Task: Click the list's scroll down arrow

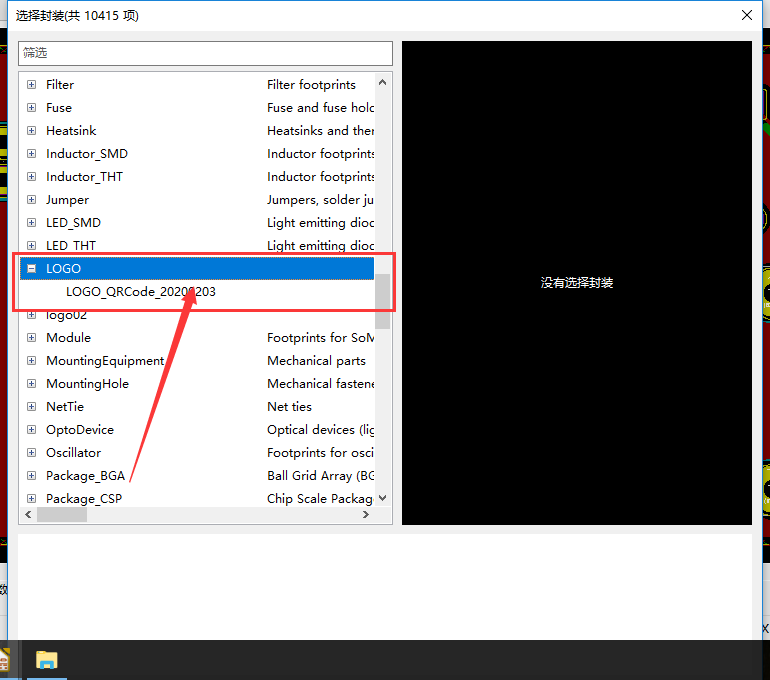Action: 383,498
